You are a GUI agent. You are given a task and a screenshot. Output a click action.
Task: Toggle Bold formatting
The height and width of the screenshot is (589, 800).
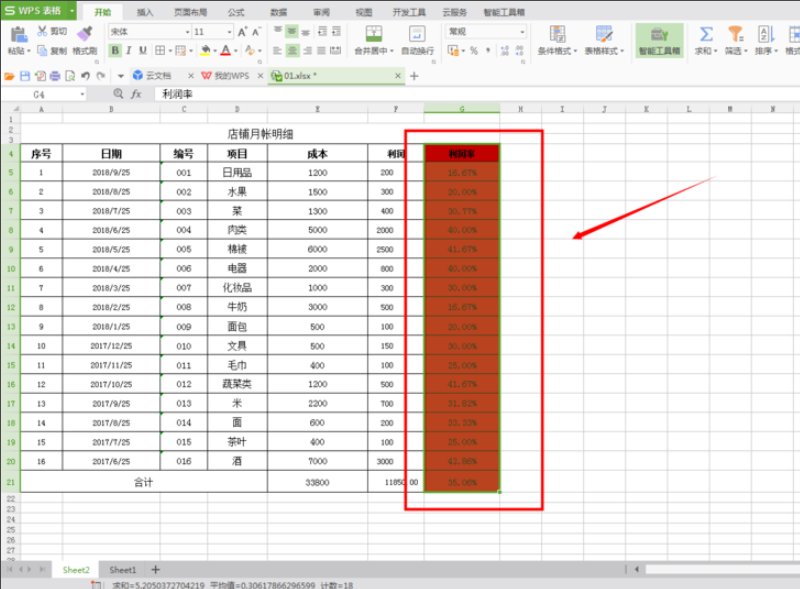pyautogui.click(x=113, y=50)
